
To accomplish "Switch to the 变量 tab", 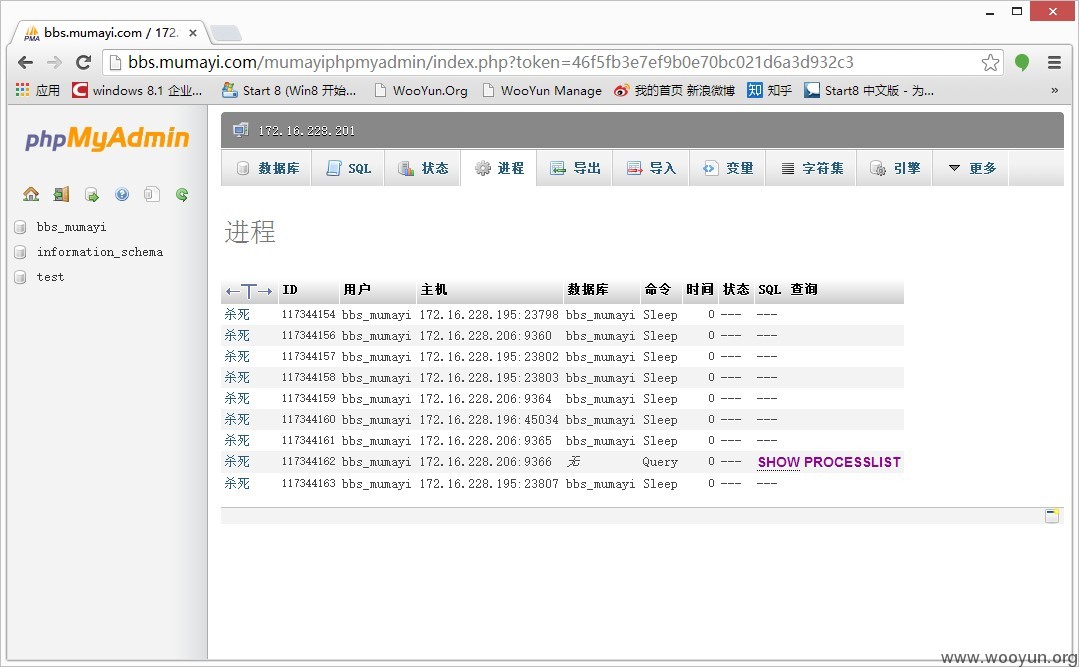I will pyautogui.click(x=727, y=168).
